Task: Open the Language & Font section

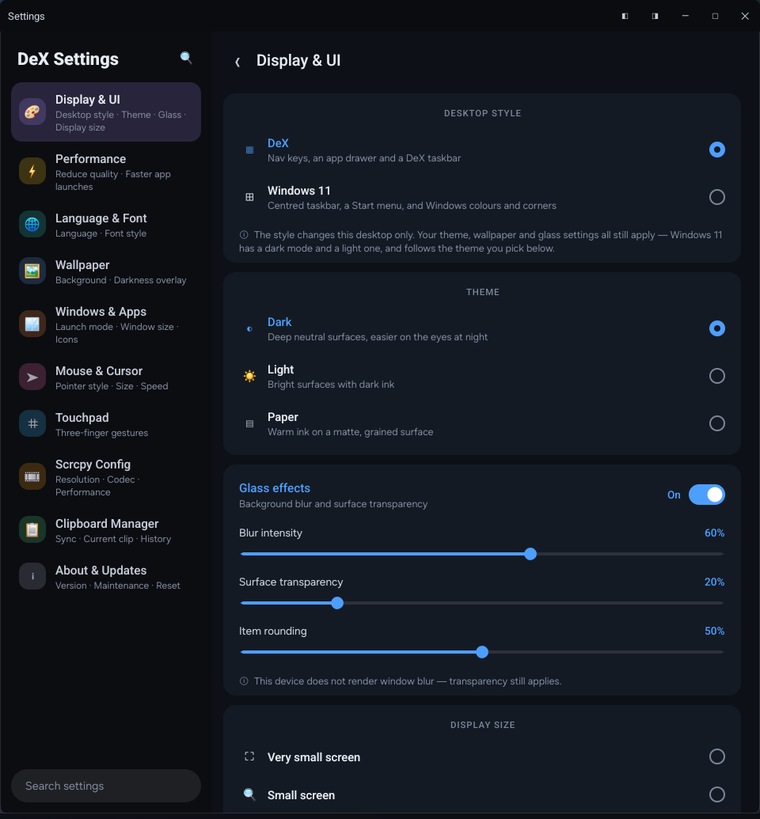Action: click(106, 225)
